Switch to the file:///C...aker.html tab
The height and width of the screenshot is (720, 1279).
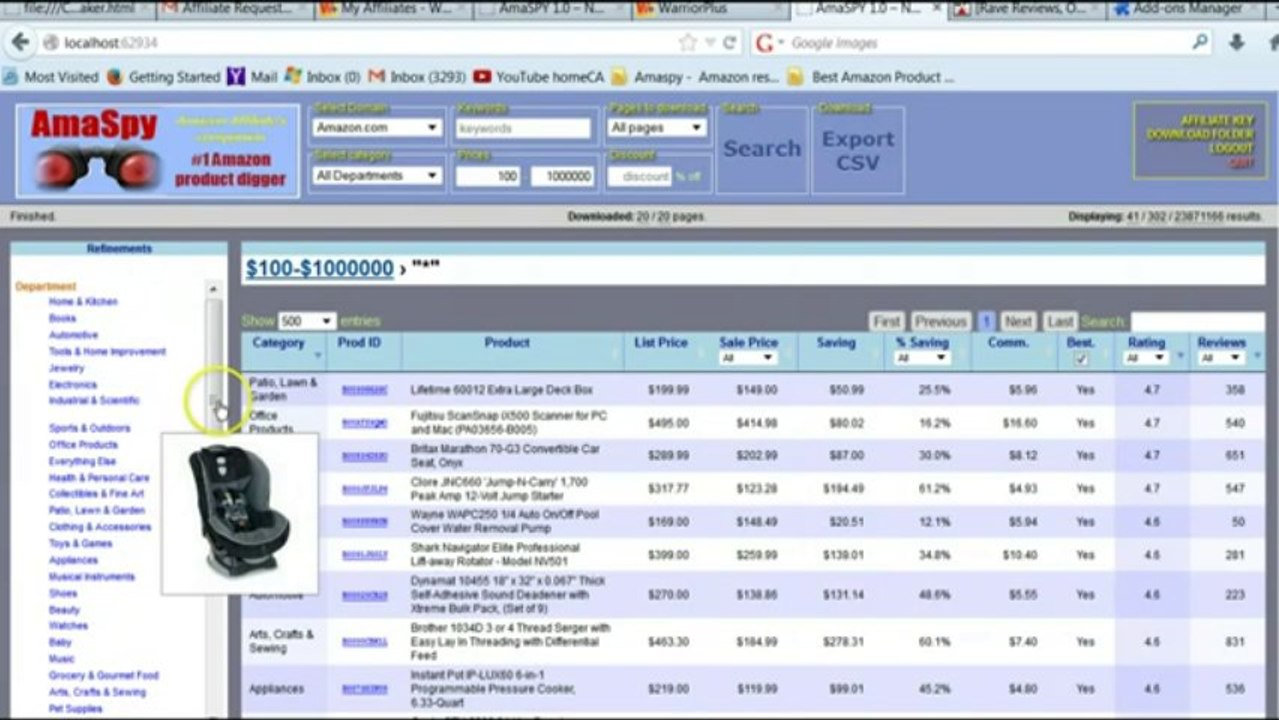point(75,9)
